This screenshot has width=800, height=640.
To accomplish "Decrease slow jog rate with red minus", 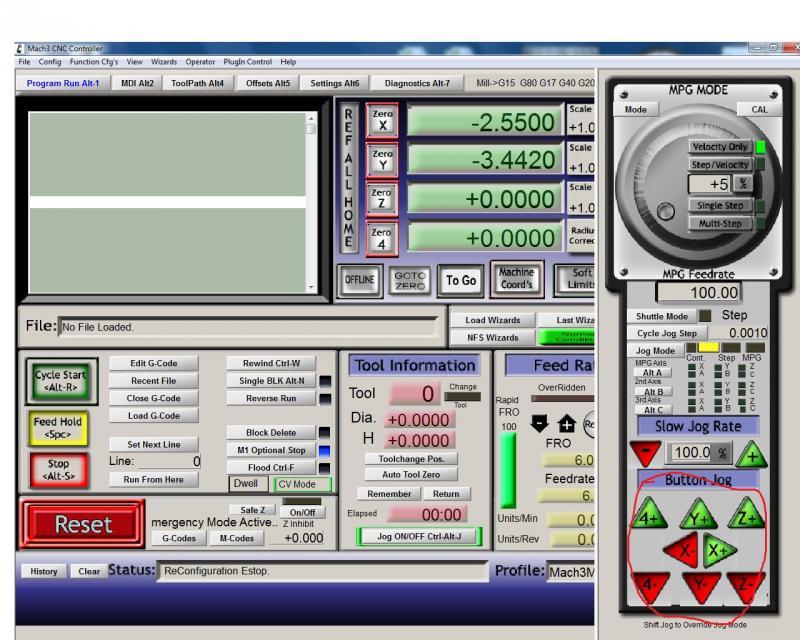I will tap(647, 453).
